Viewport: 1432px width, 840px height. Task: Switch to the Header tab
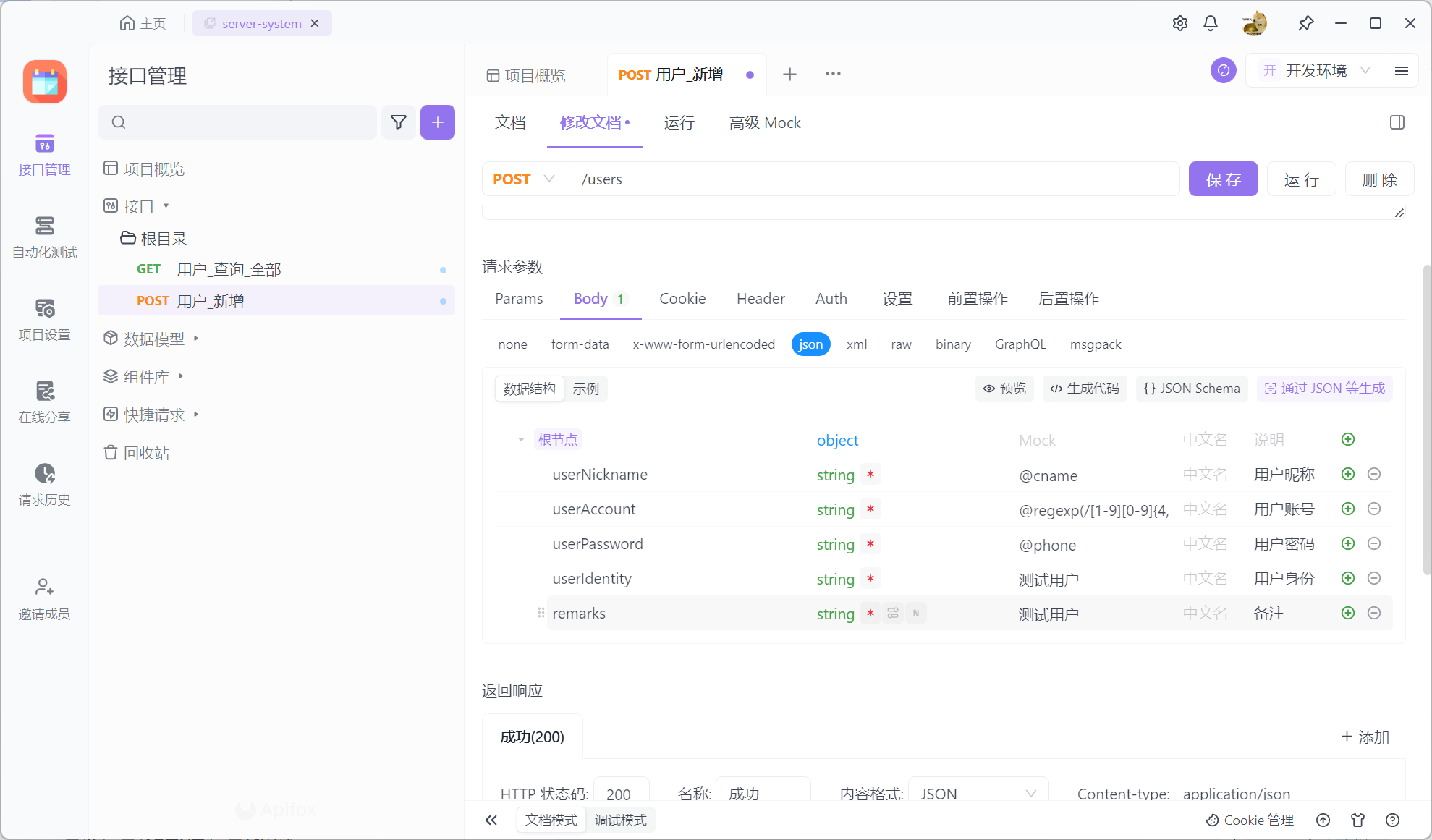point(761,299)
